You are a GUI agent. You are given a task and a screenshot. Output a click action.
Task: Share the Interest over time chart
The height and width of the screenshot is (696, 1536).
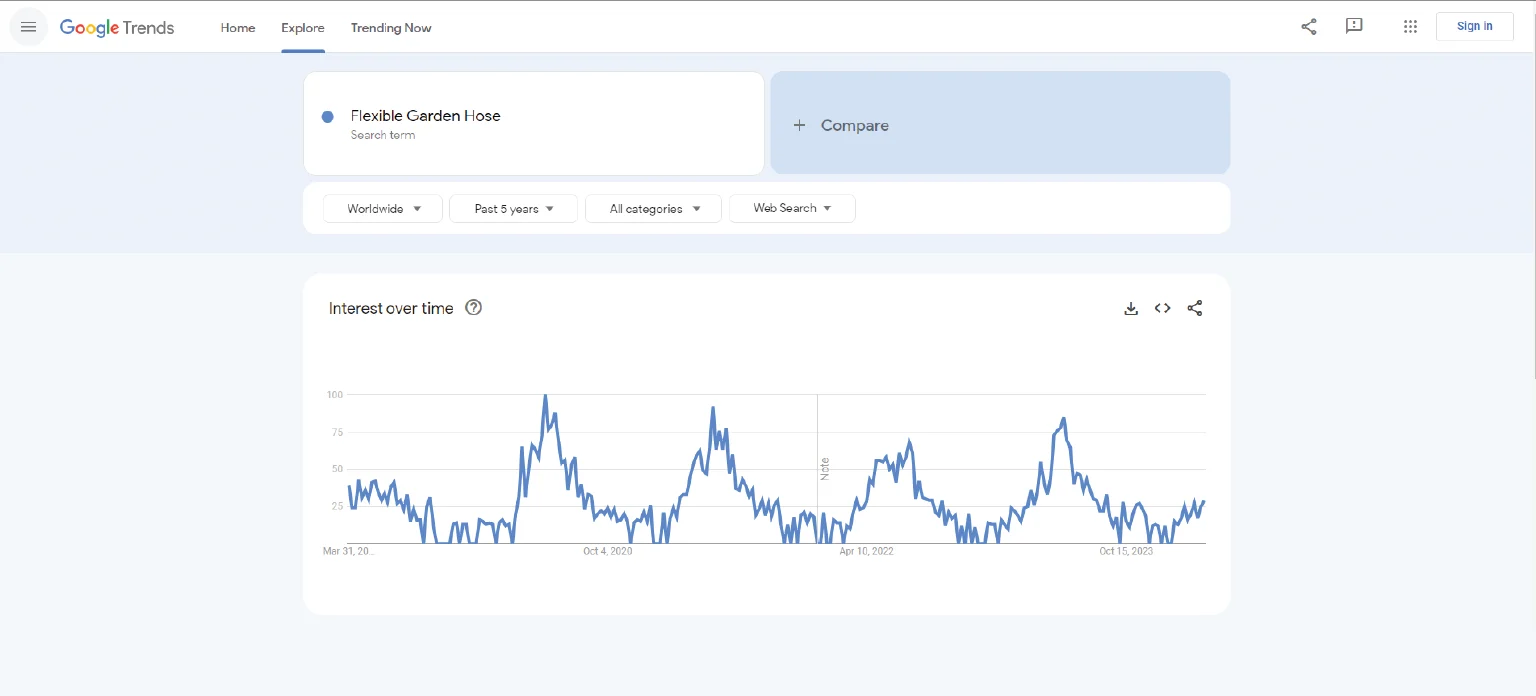click(1194, 309)
